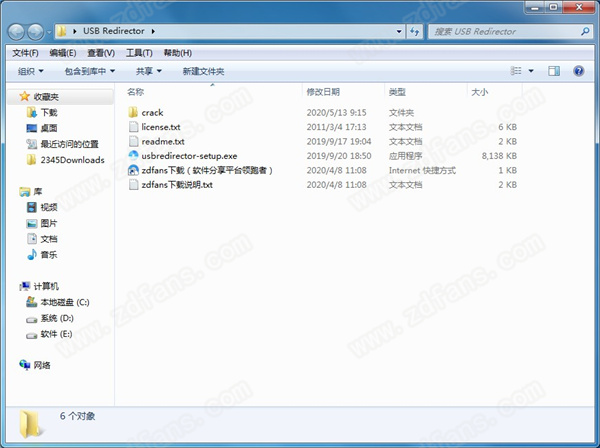
Task: Select the license.txt file icon
Action: coord(133,127)
